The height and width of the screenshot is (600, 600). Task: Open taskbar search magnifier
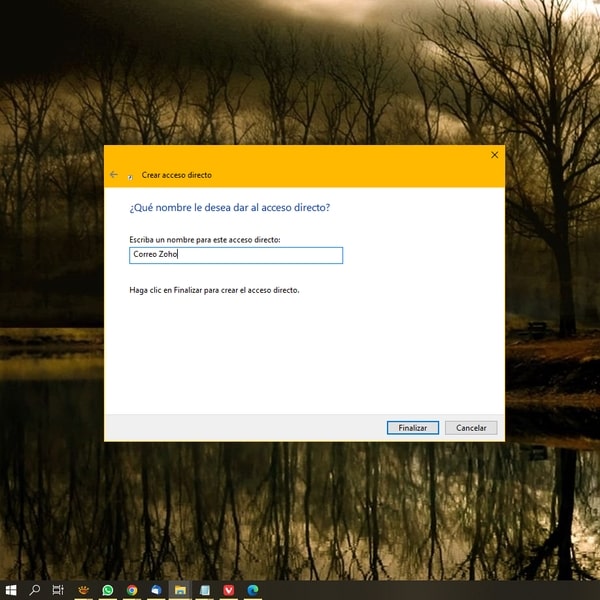[35, 590]
